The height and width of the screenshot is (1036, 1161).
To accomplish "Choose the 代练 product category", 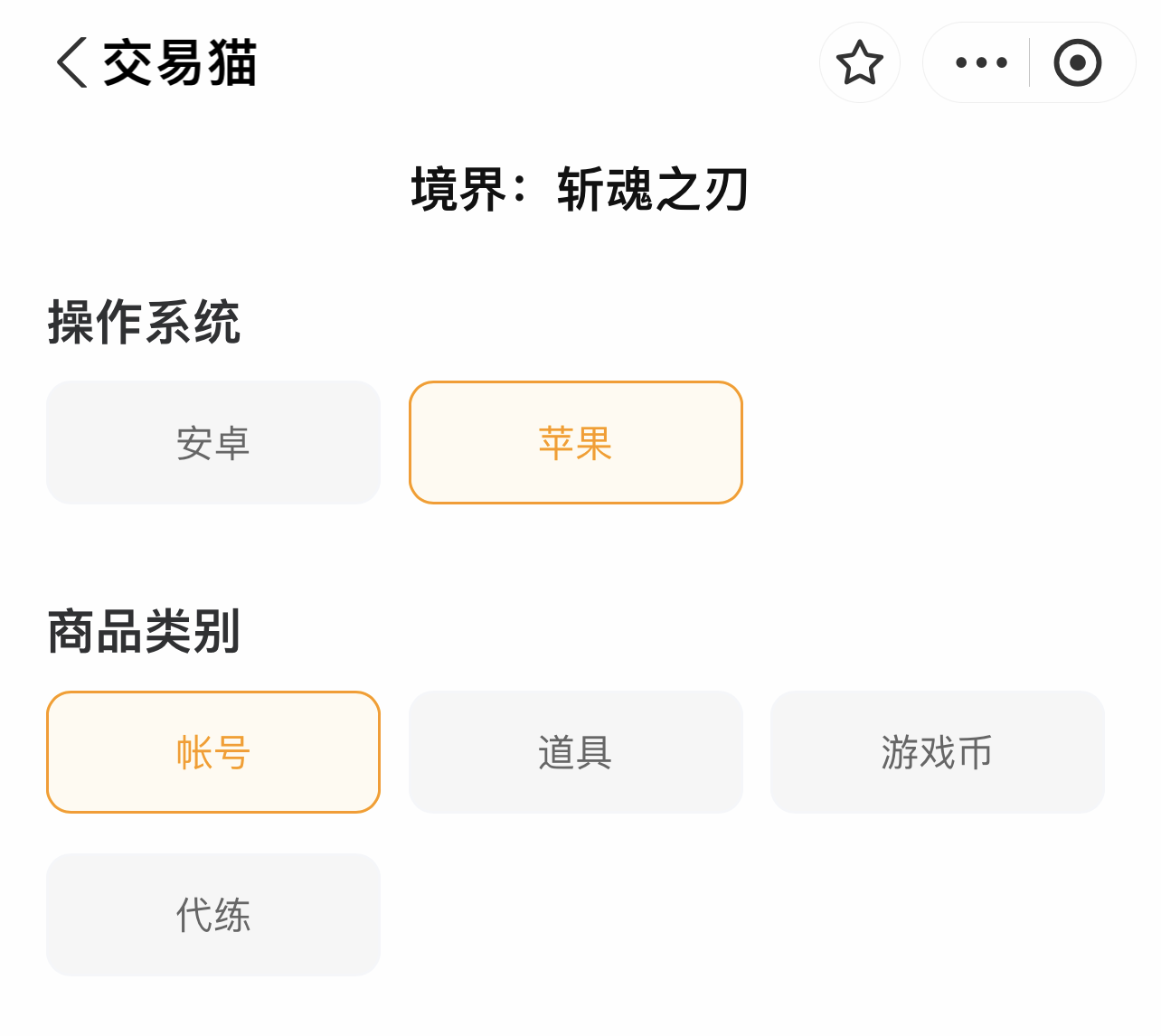I will pos(213,915).
